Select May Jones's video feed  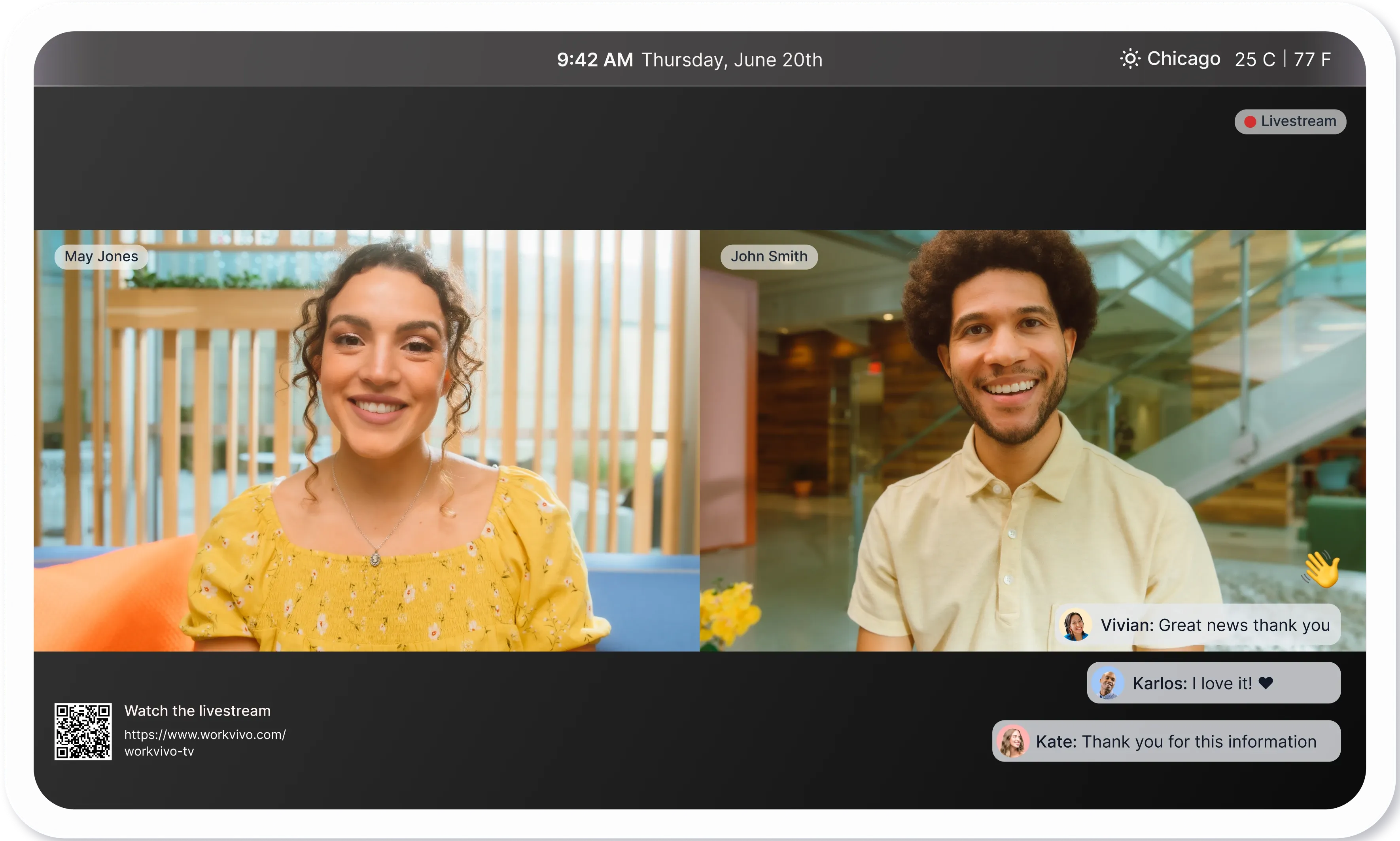[367, 440]
